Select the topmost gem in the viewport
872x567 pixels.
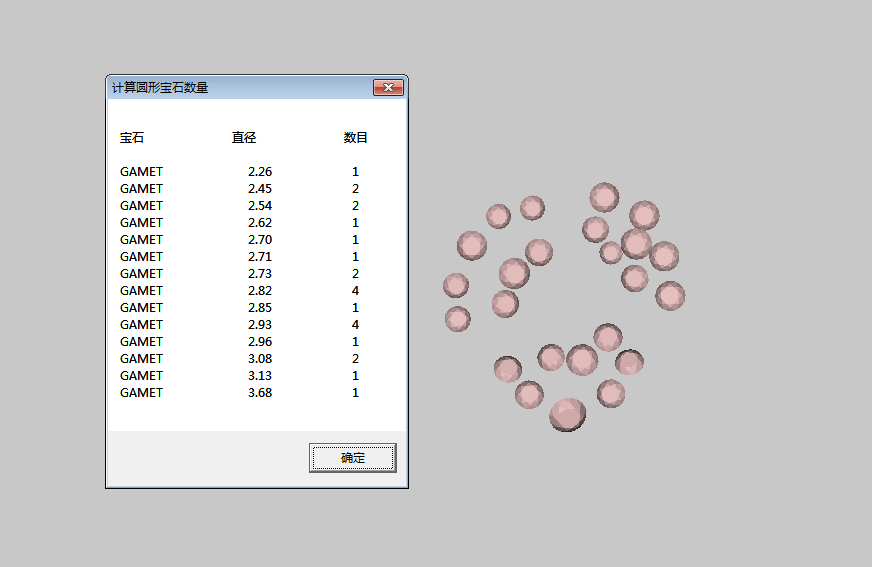(x=604, y=197)
